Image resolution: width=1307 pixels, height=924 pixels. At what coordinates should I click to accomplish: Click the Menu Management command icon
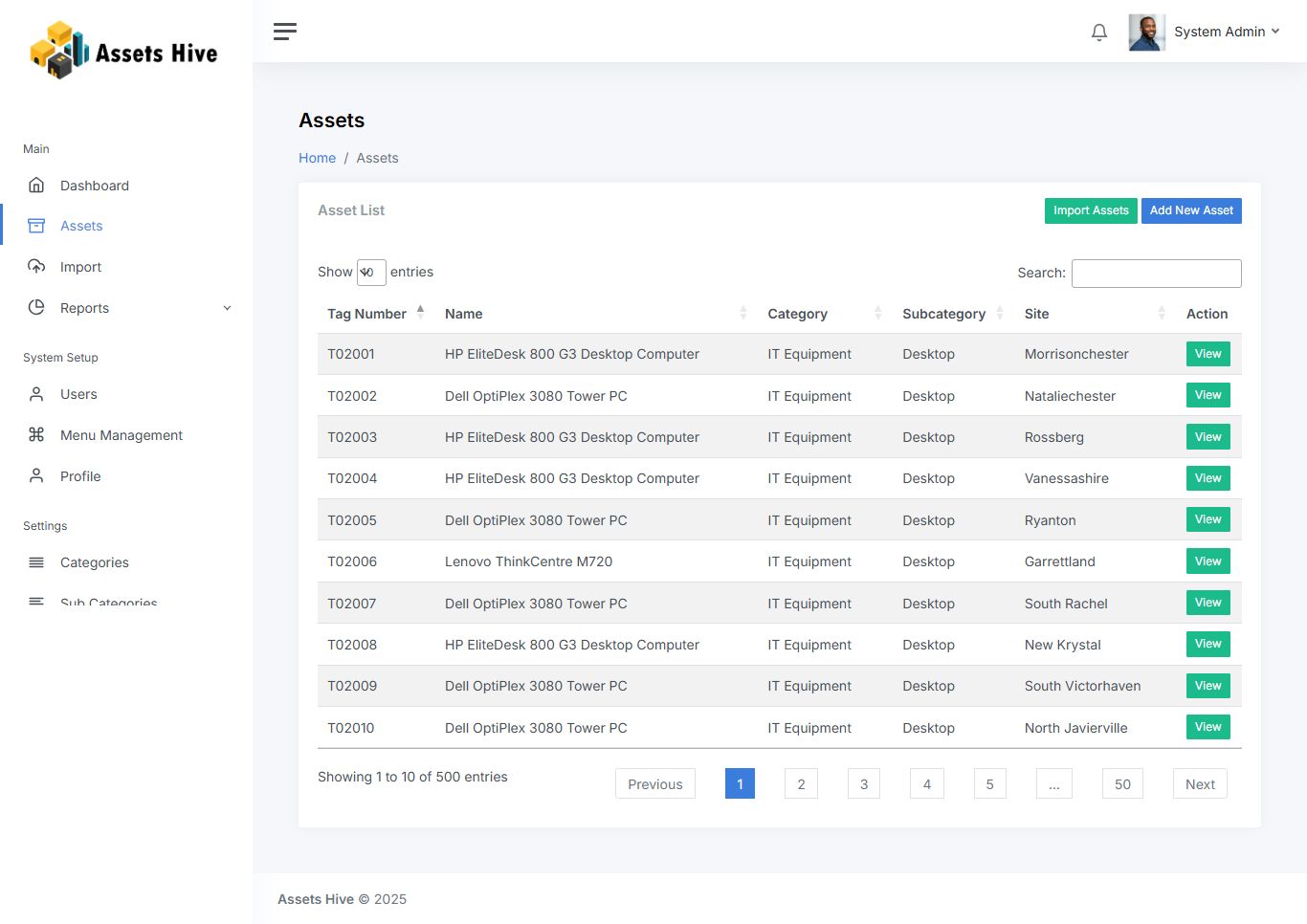[x=36, y=435]
